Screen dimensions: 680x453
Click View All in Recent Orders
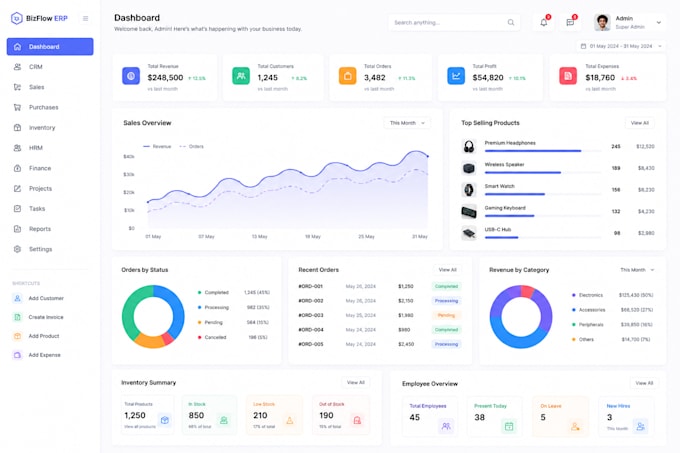click(448, 270)
